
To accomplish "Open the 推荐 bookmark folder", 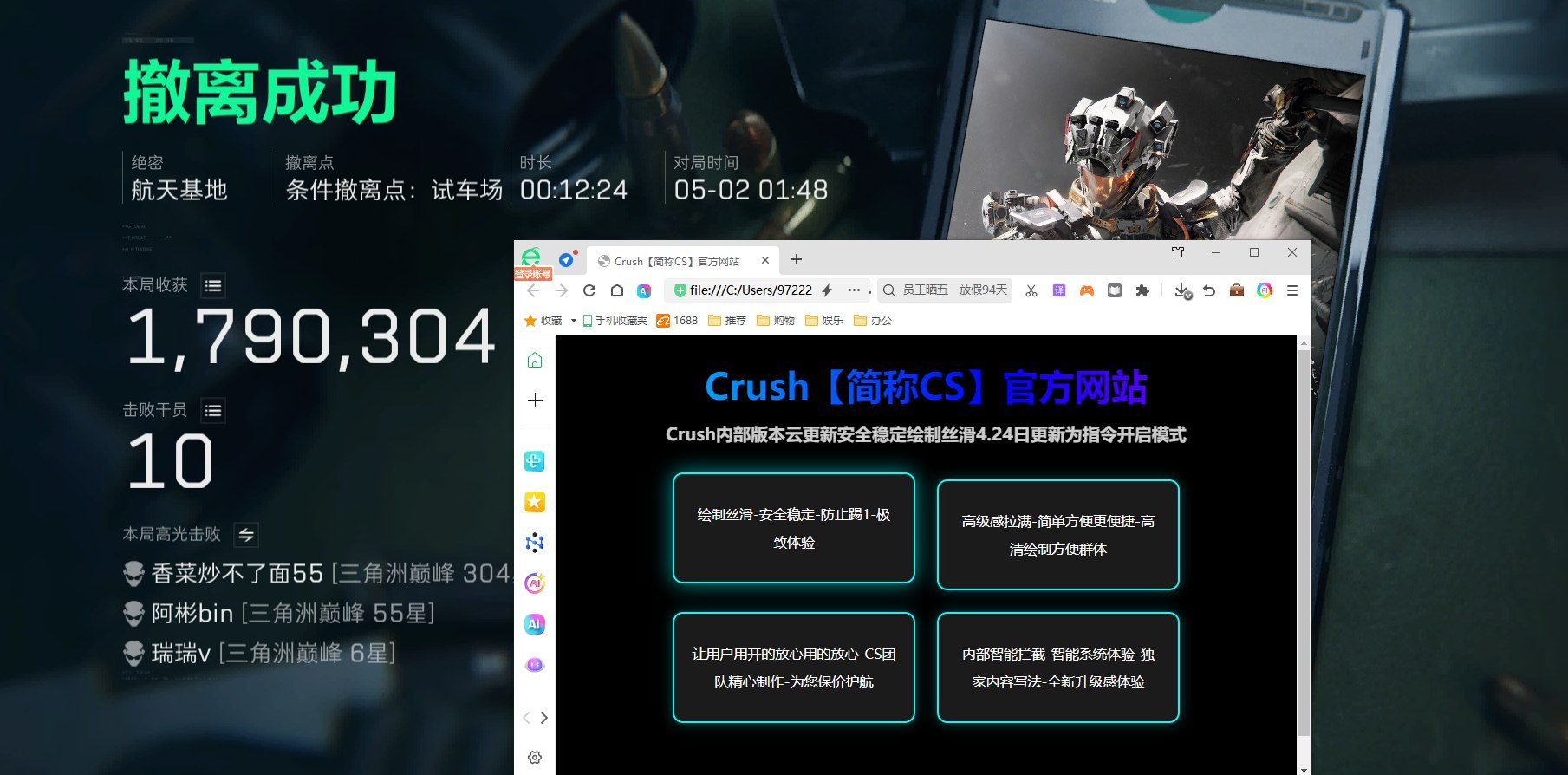I will (727, 321).
